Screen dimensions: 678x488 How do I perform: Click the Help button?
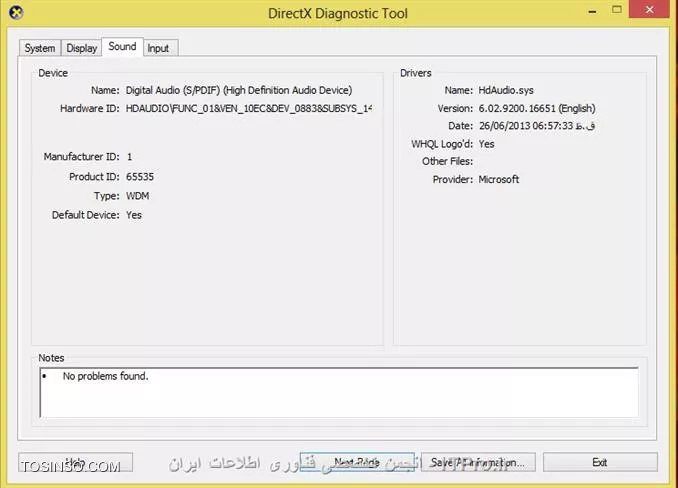click(76, 462)
